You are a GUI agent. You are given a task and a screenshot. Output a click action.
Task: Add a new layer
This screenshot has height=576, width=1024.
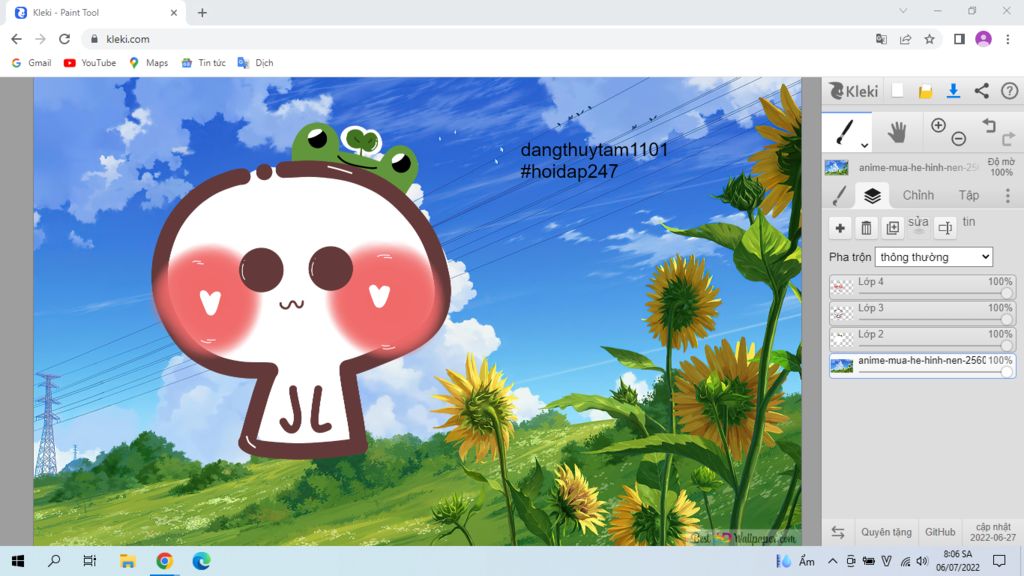coord(840,228)
